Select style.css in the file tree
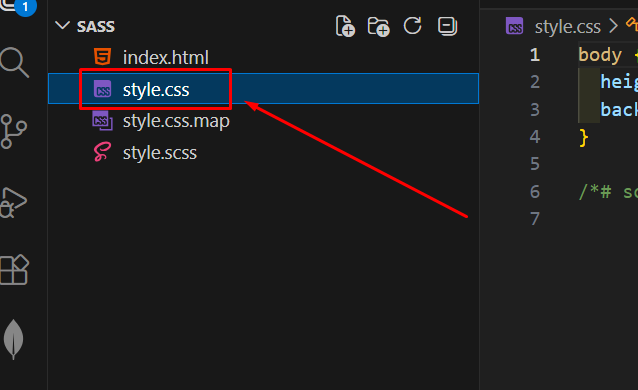 [x=263, y=89]
